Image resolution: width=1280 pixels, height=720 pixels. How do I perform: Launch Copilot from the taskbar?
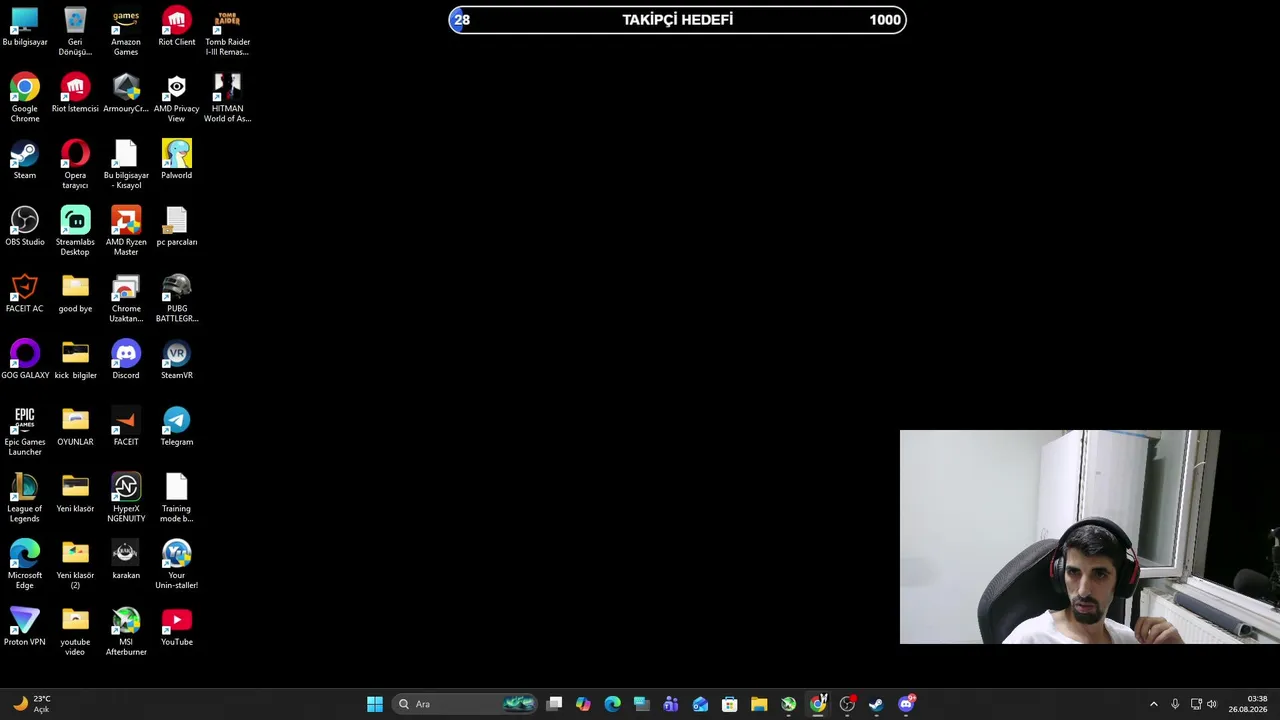point(583,704)
